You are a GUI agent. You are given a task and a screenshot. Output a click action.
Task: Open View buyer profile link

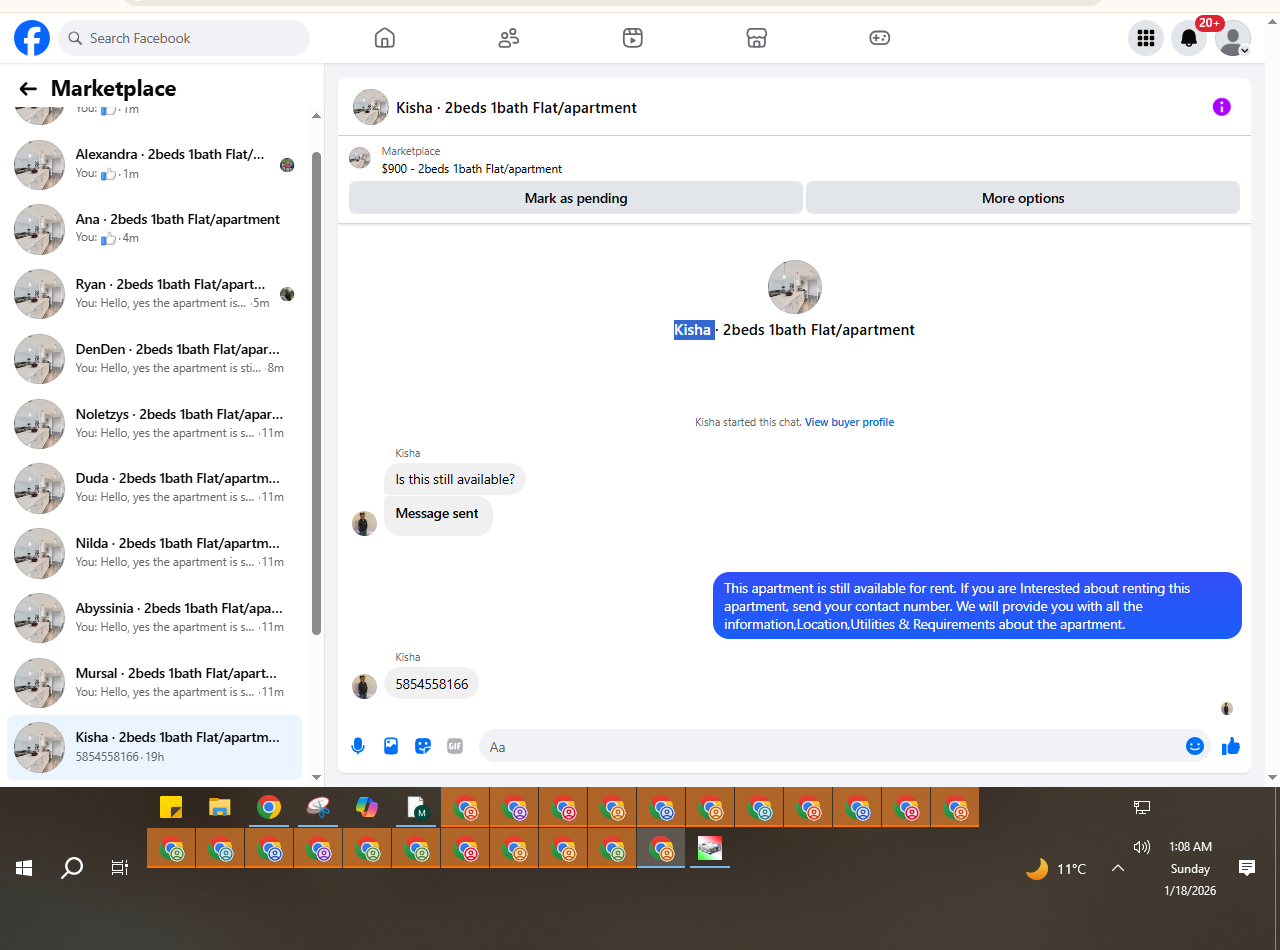coord(849,422)
